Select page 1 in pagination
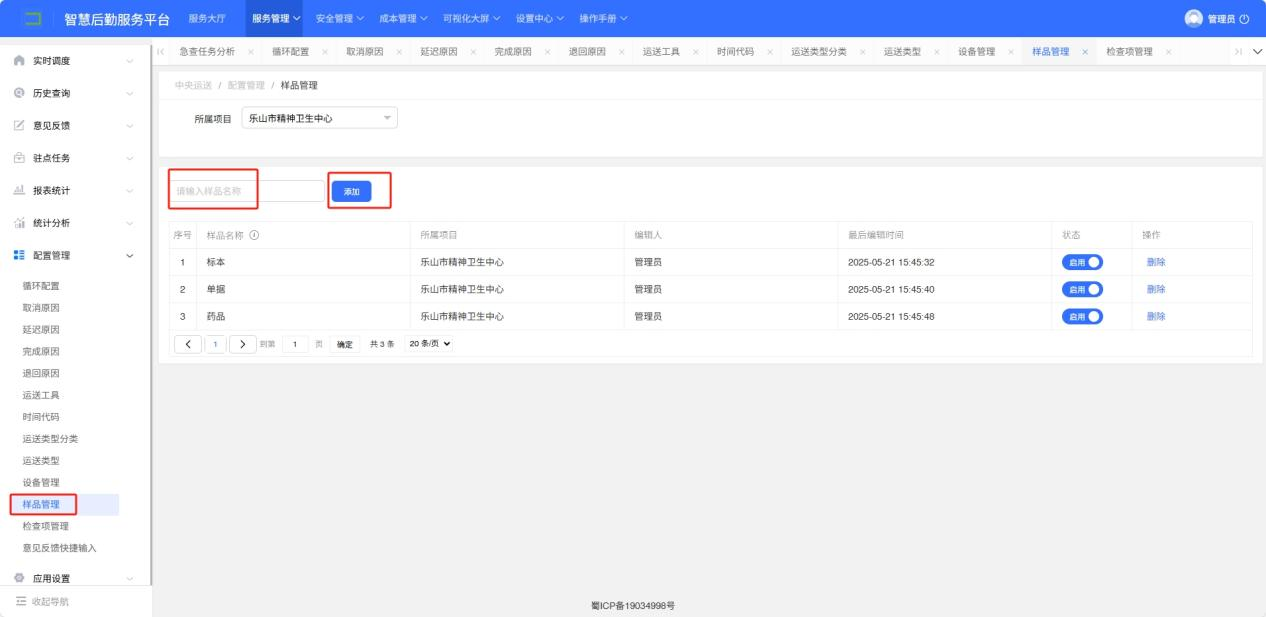 [x=215, y=344]
